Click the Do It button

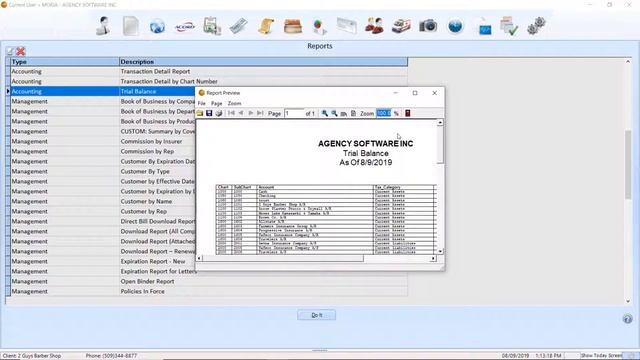coord(316,315)
